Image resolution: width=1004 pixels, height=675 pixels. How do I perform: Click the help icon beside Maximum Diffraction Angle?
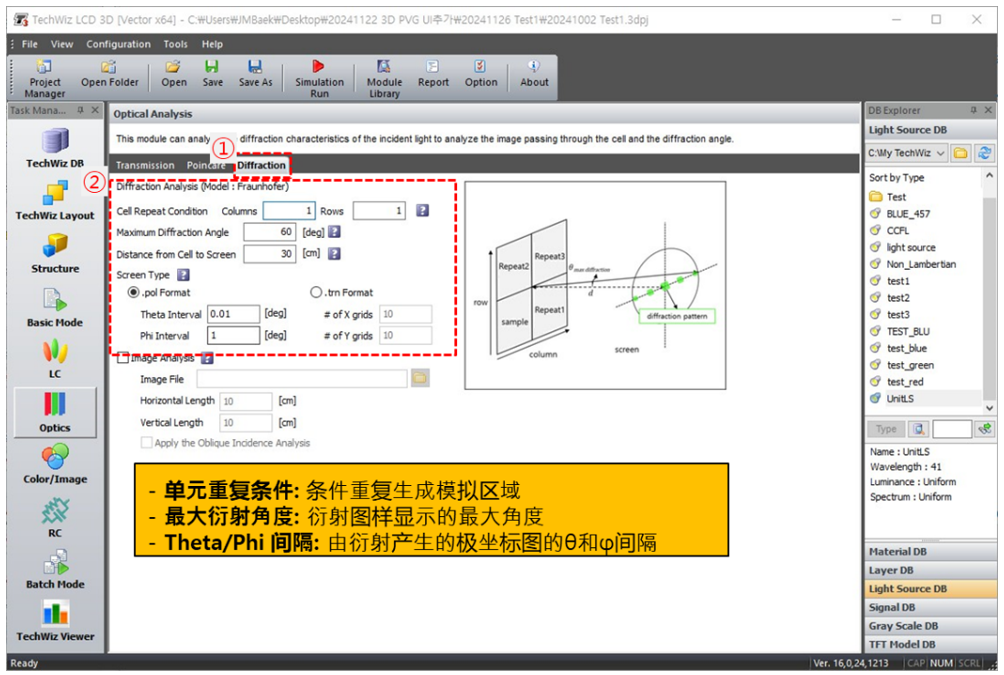tap(335, 232)
